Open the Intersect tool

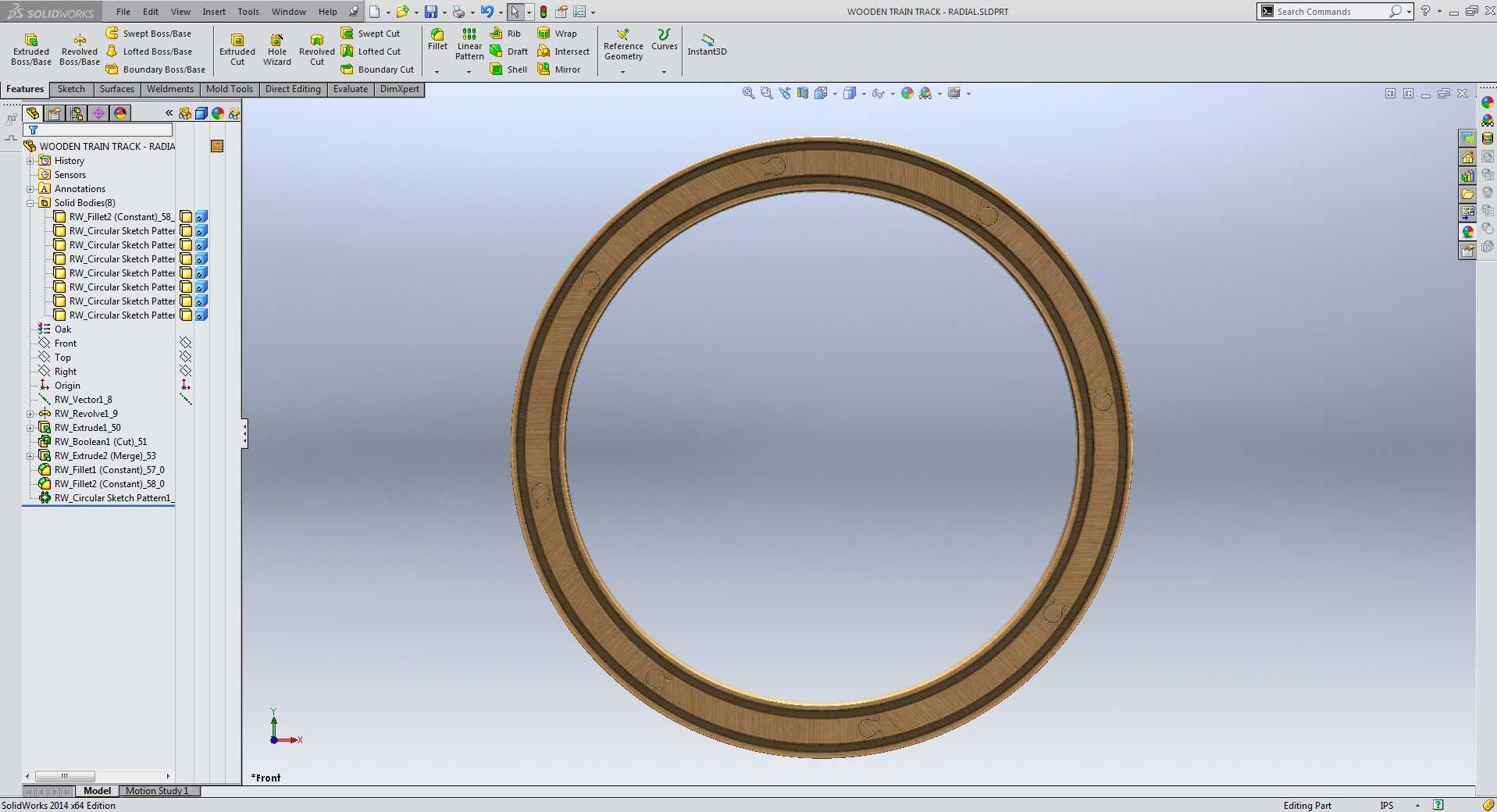pos(563,52)
